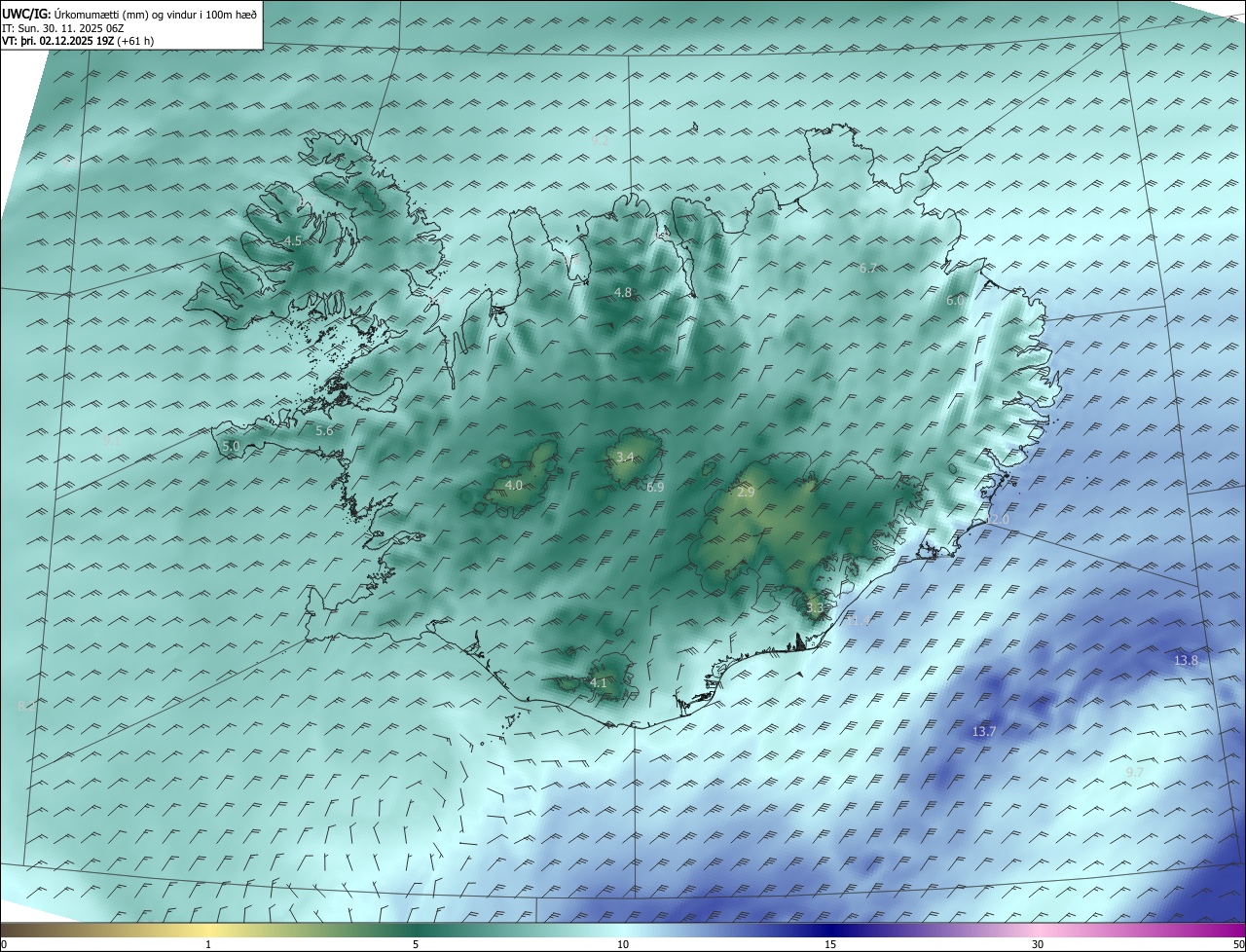This screenshot has width=1246, height=952.
Task: Click the 5.0 value at the western peninsula tip
Action: [231, 446]
